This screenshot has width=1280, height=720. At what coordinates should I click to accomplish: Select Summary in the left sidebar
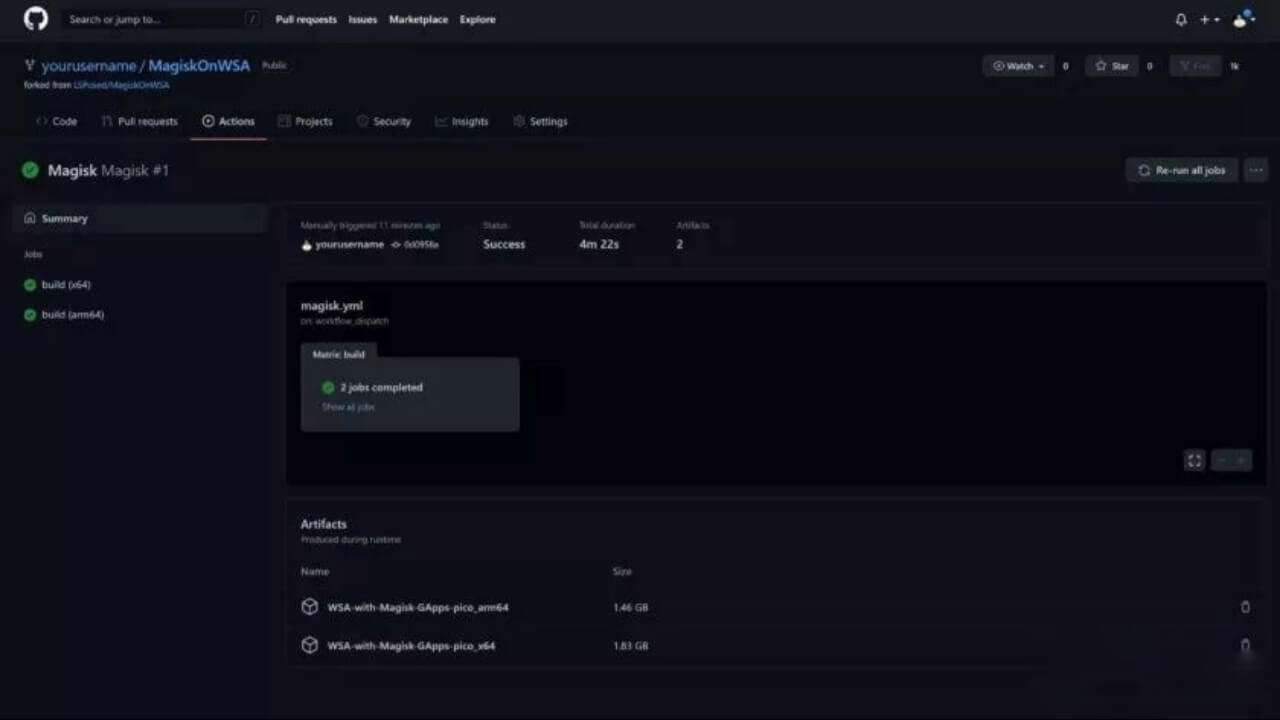tap(140, 218)
